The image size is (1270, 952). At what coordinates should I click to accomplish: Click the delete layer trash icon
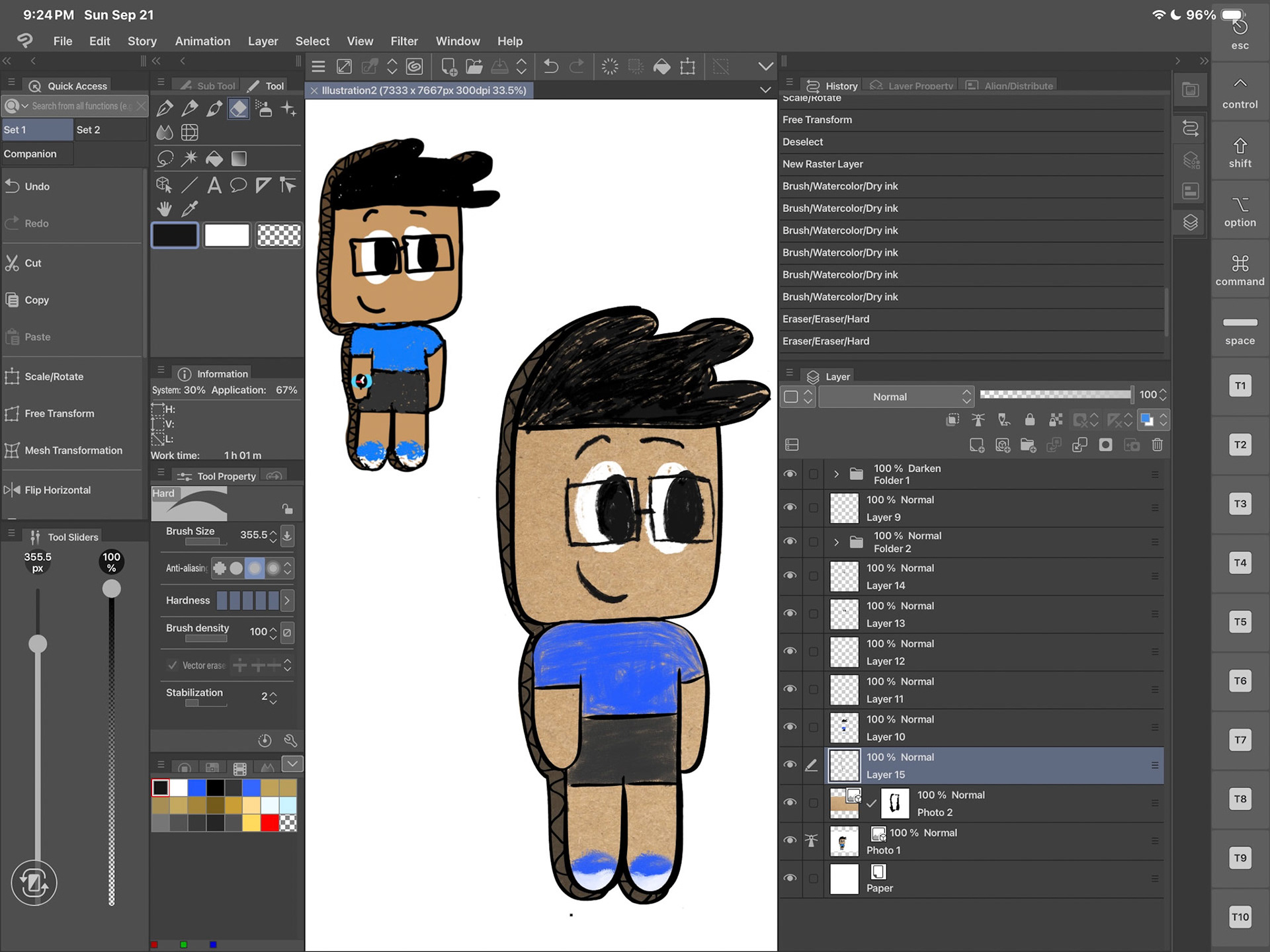tap(1157, 445)
